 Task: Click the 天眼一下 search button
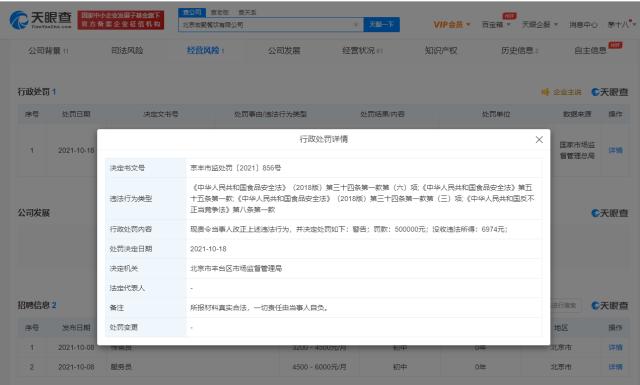382,24
